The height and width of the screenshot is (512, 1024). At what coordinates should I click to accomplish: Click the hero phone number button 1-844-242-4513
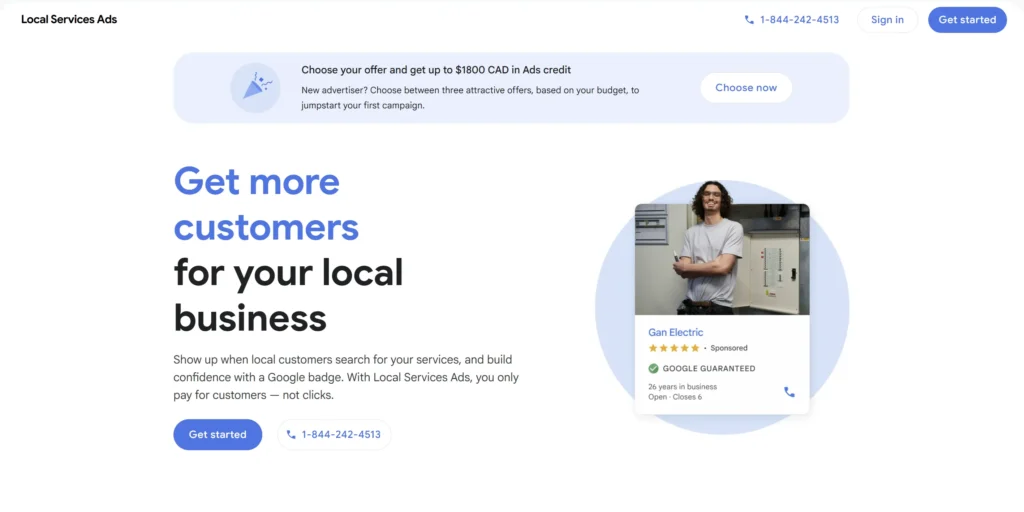[334, 434]
